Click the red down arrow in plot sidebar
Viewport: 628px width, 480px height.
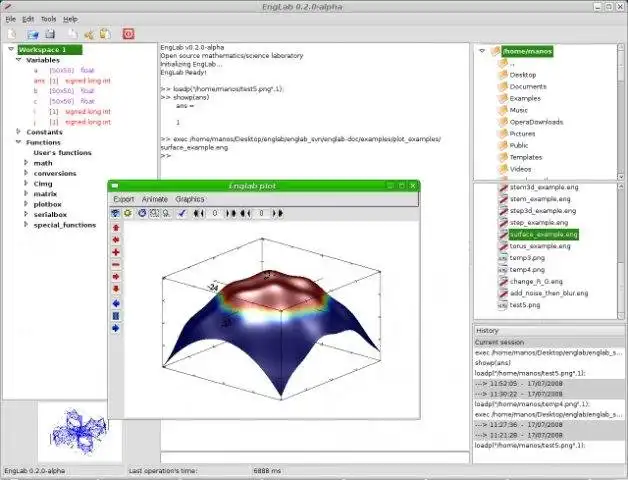pos(116,289)
